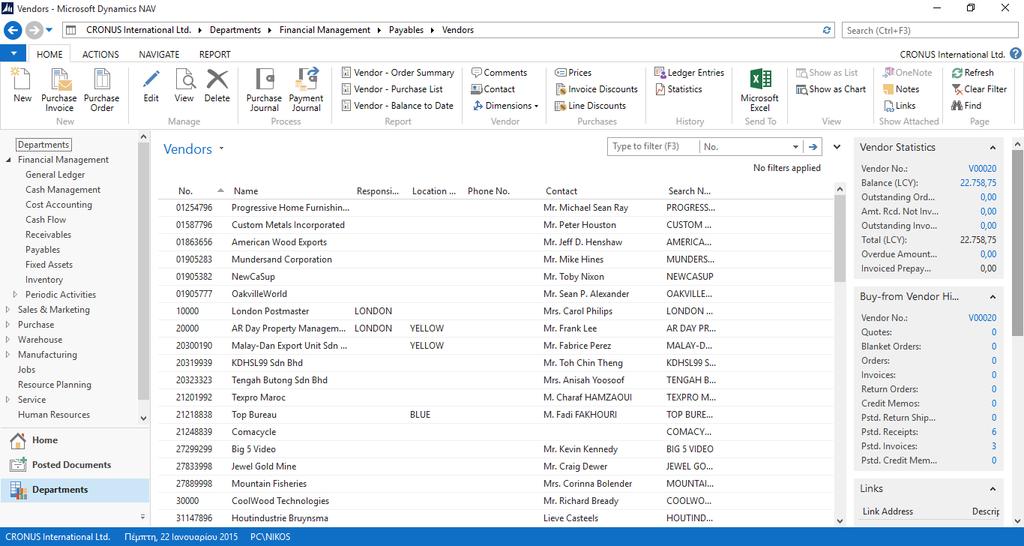Click Pstd. Receipts value 6

(994, 432)
